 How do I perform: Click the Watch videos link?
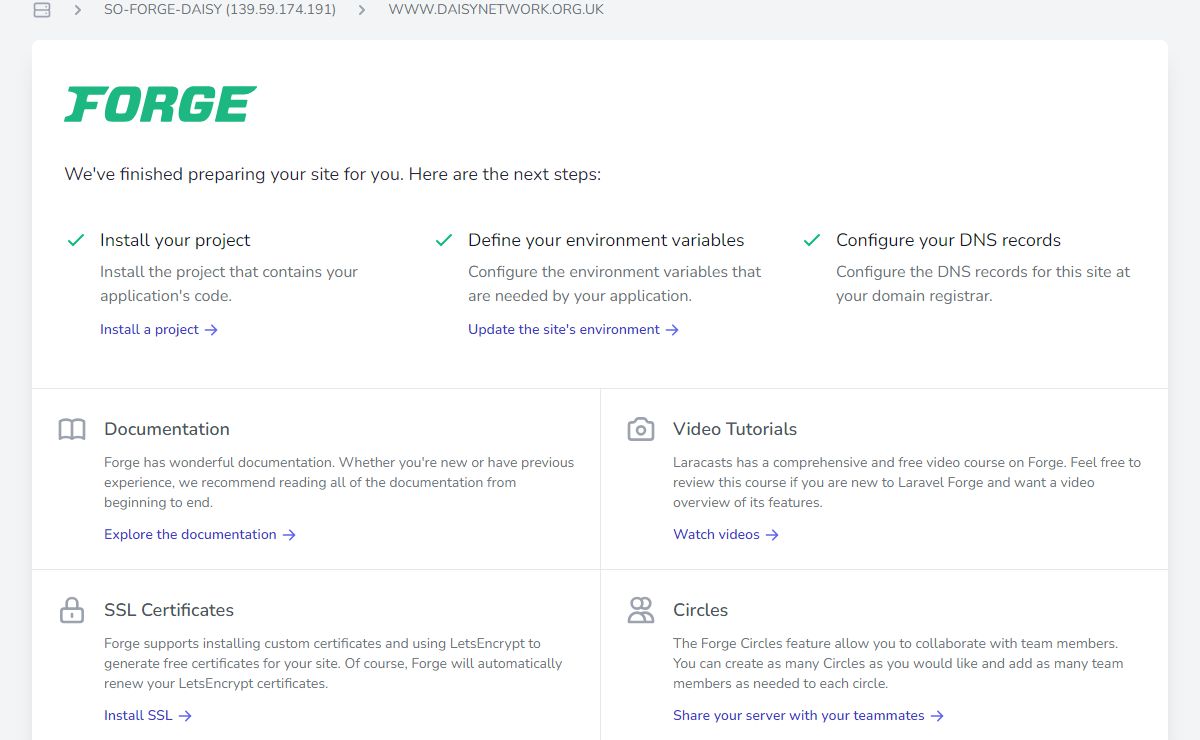726,534
